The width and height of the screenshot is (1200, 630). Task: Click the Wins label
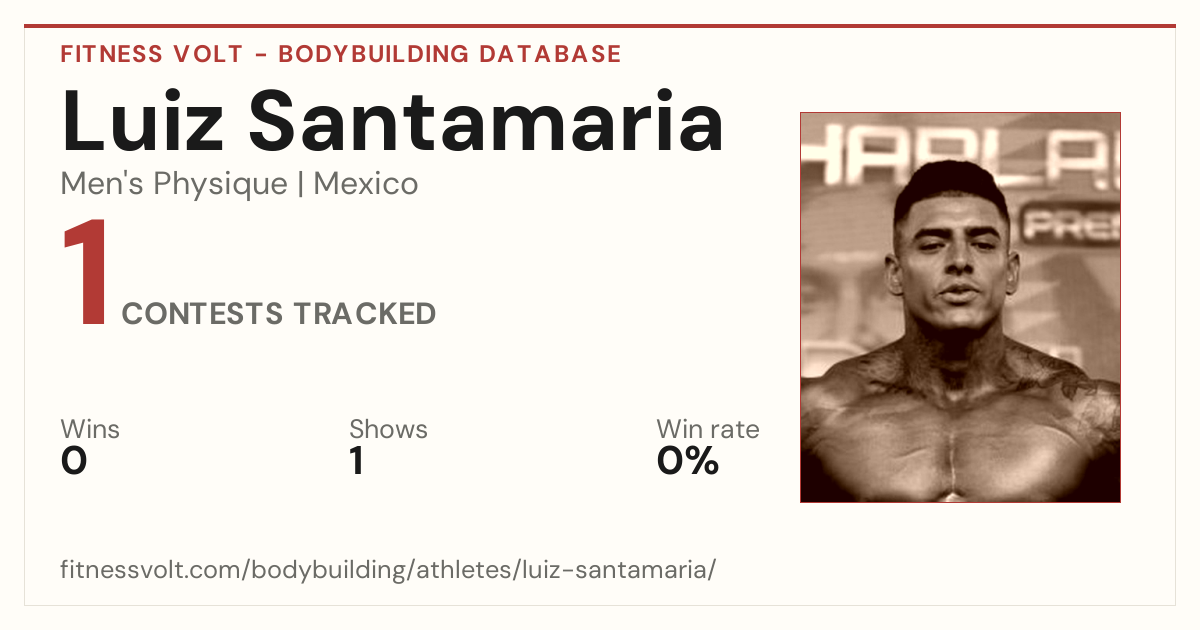[x=90, y=429]
